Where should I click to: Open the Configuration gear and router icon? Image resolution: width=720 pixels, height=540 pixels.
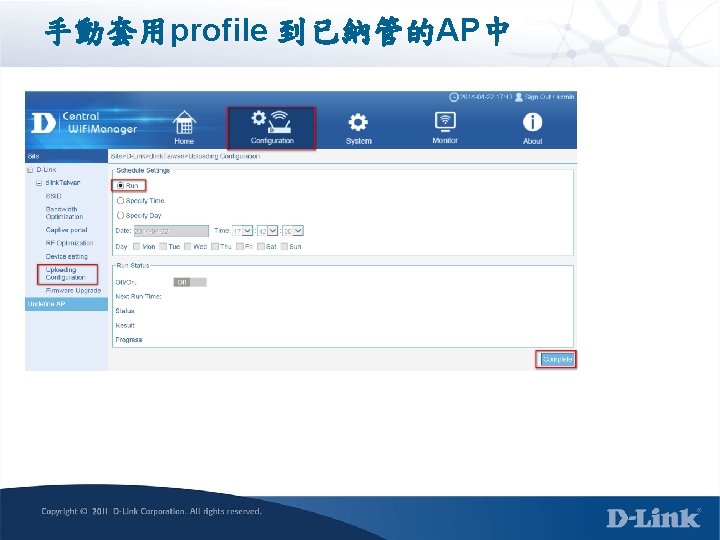click(x=271, y=121)
